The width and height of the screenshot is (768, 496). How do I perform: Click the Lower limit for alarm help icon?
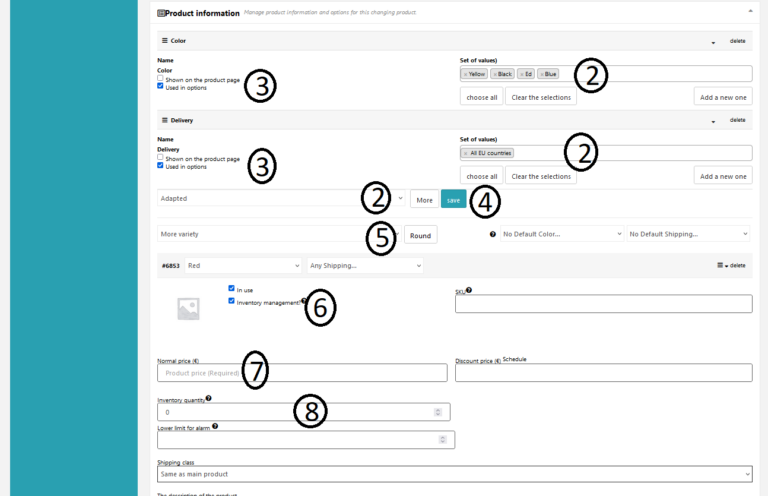(215, 426)
